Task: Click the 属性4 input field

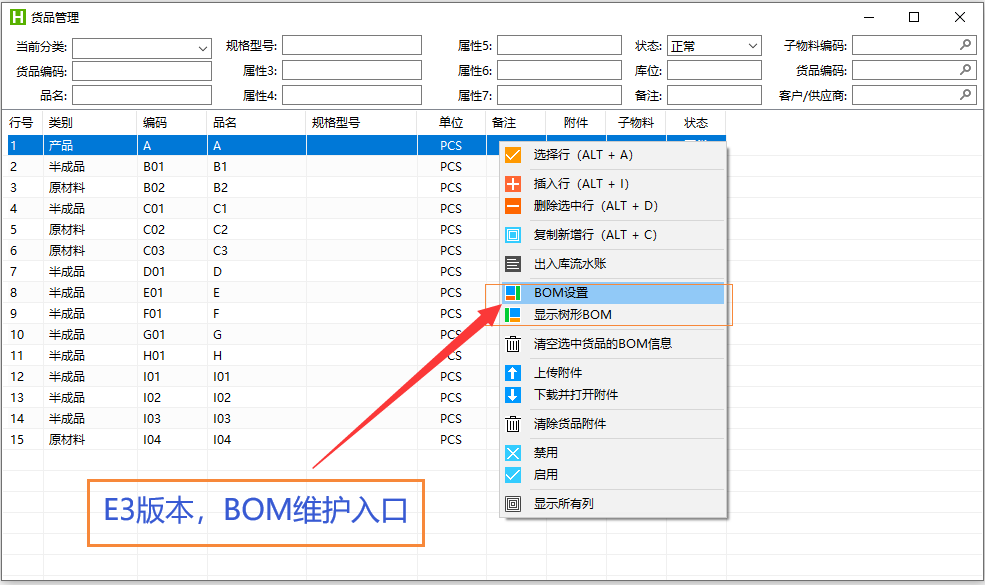Action: [x=352, y=95]
